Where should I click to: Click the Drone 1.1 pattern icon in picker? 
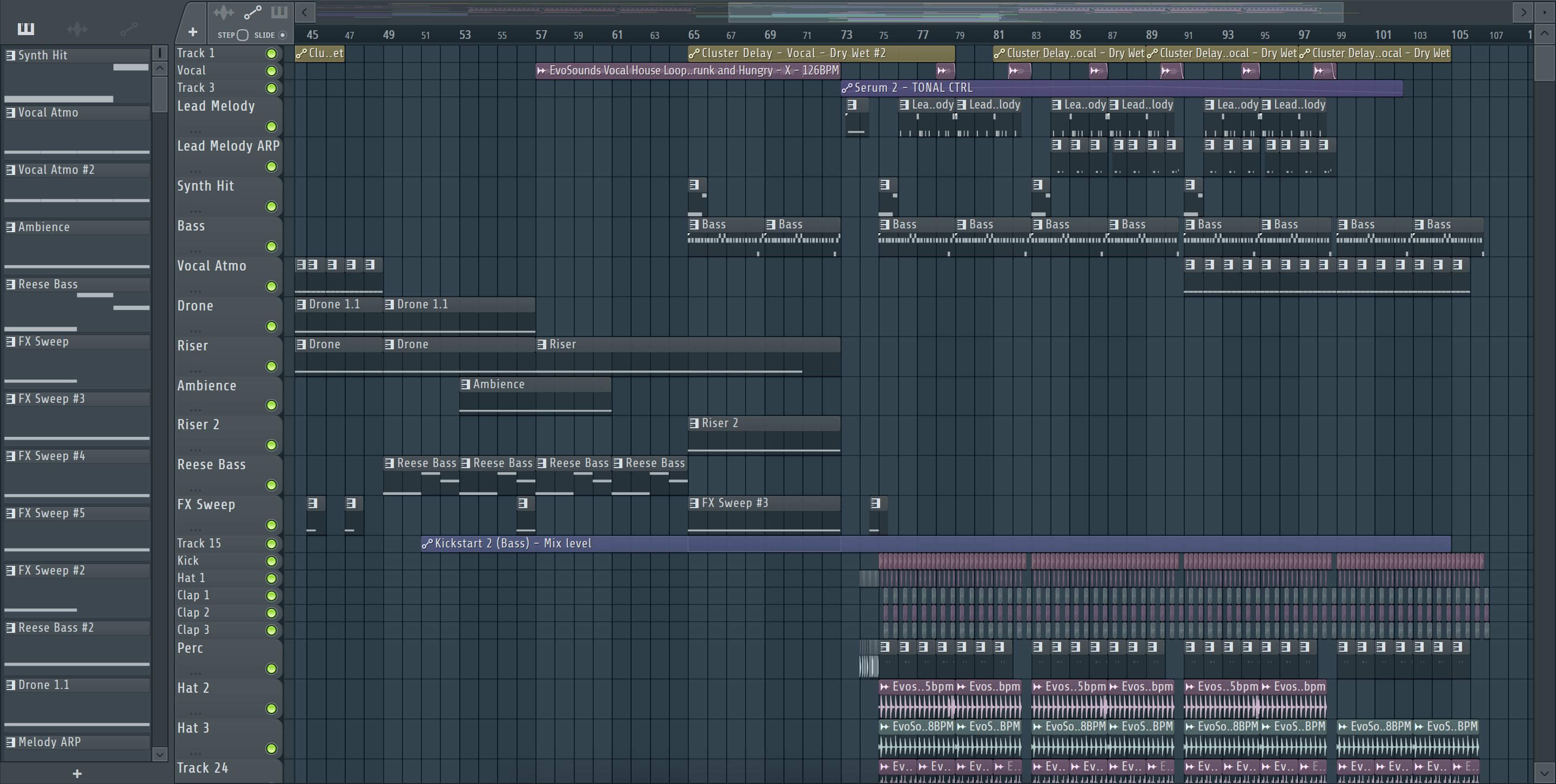point(10,685)
